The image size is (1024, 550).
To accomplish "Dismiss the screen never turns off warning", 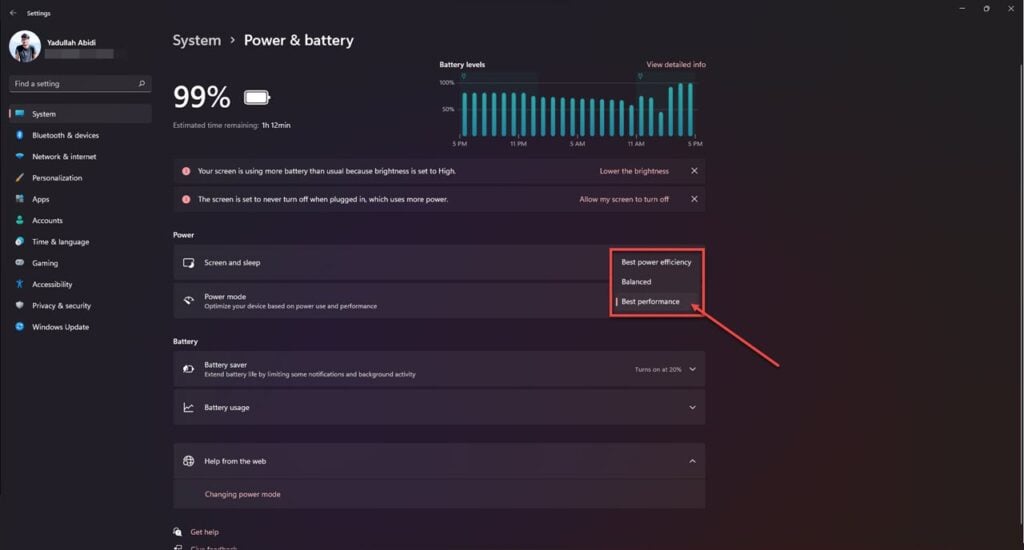I will click(694, 199).
